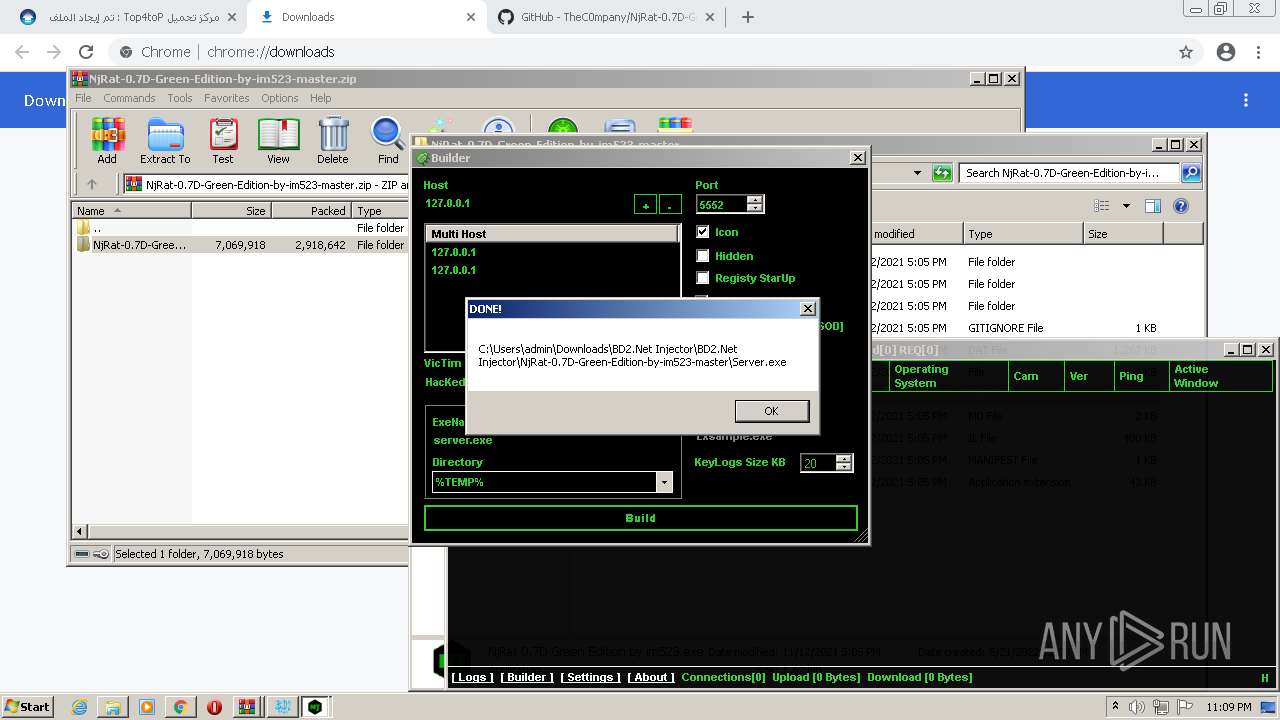
Task: Switch to NjRat green taskbar icon
Action: pyautogui.click(x=315, y=707)
